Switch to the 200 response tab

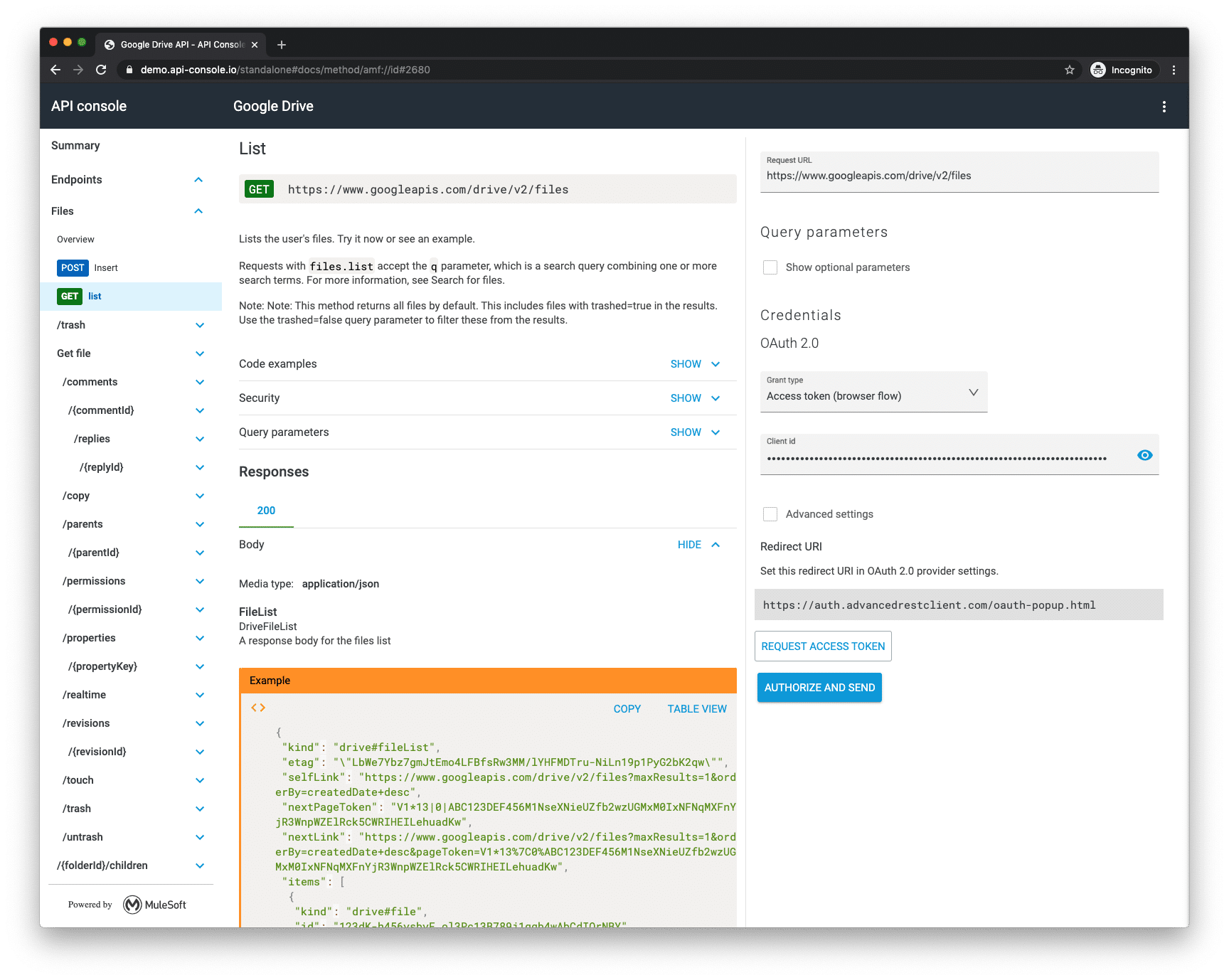pyautogui.click(x=266, y=510)
